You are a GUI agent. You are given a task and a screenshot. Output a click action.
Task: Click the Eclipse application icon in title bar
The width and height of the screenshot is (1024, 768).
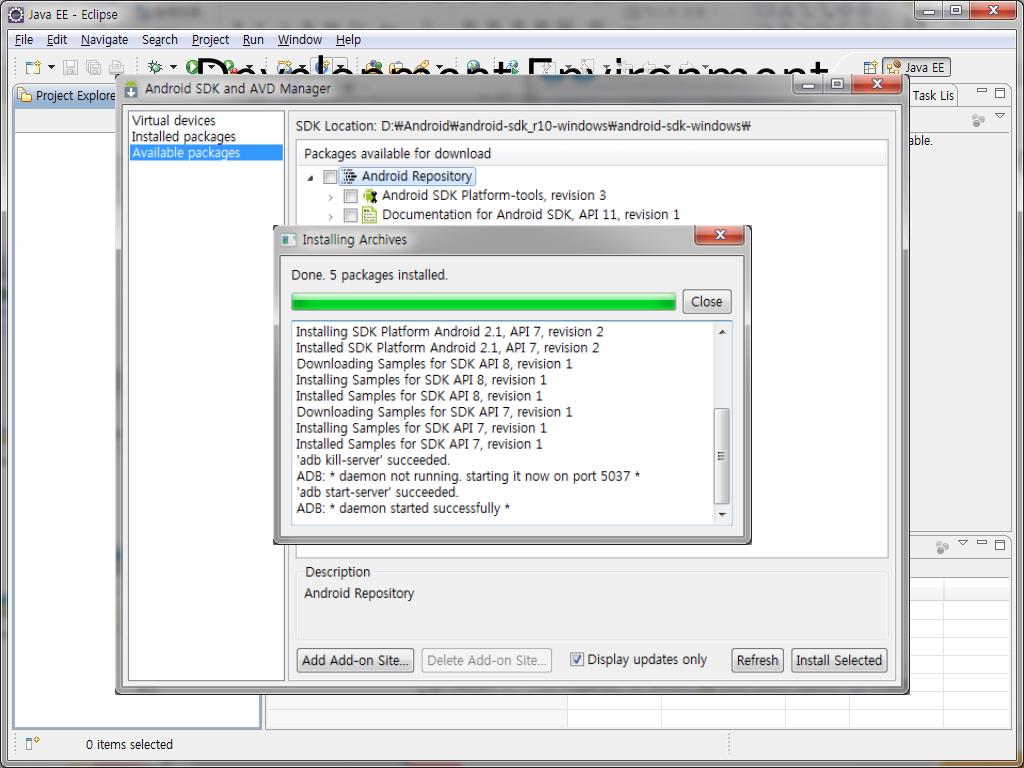coord(16,14)
